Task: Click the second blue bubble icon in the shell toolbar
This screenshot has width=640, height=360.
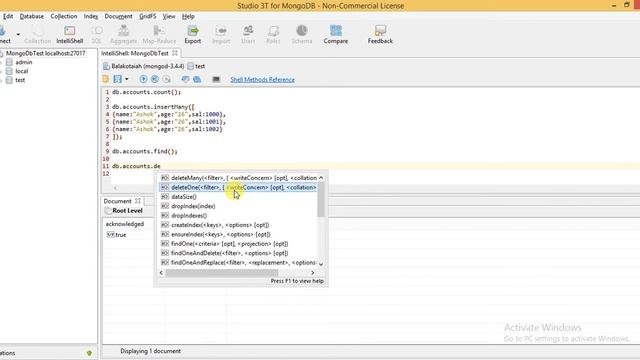Action: click(197, 79)
